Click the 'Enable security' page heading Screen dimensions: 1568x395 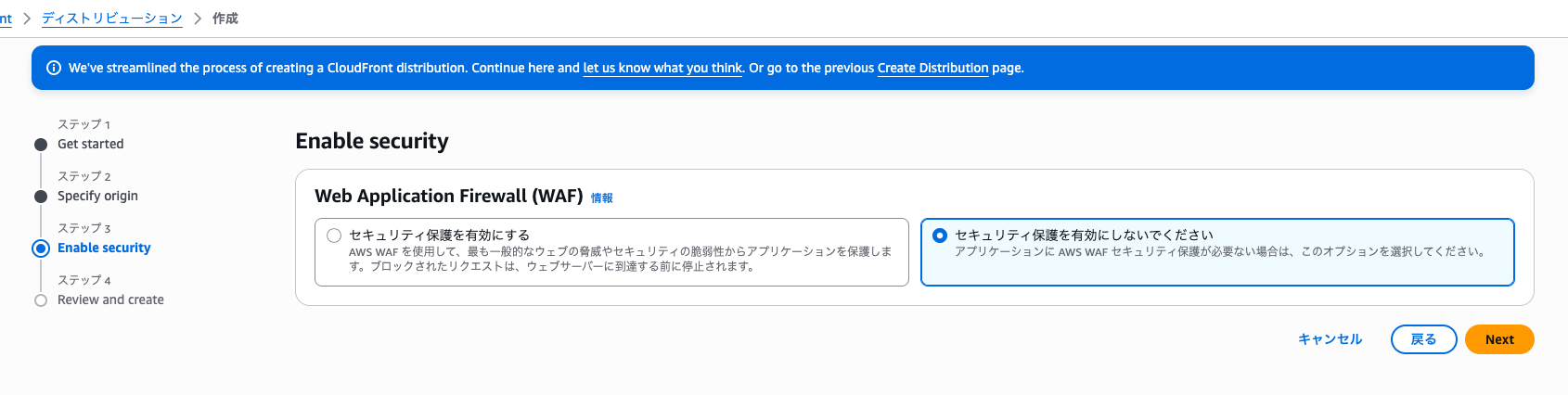[x=372, y=141]
